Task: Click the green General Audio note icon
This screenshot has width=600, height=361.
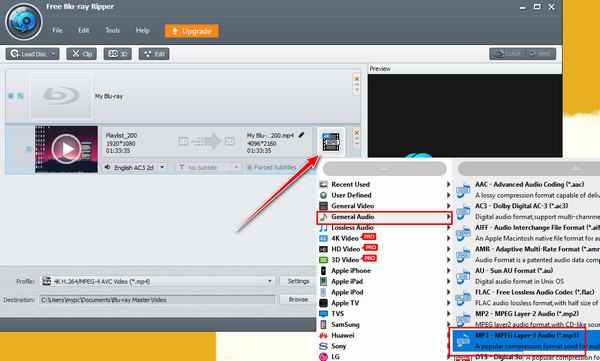Action: point(323,217)
